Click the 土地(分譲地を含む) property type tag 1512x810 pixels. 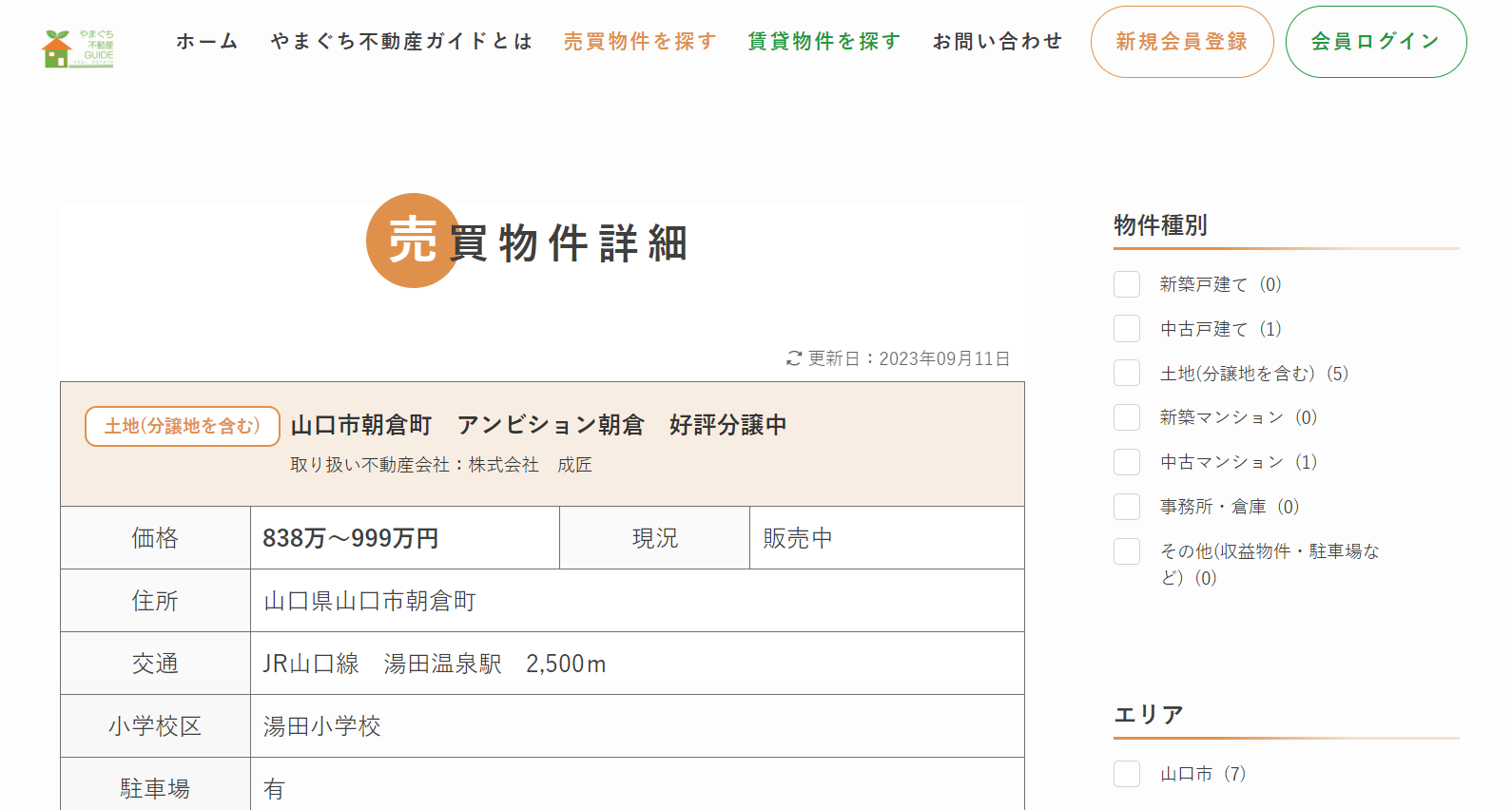(x=183, y=426)
